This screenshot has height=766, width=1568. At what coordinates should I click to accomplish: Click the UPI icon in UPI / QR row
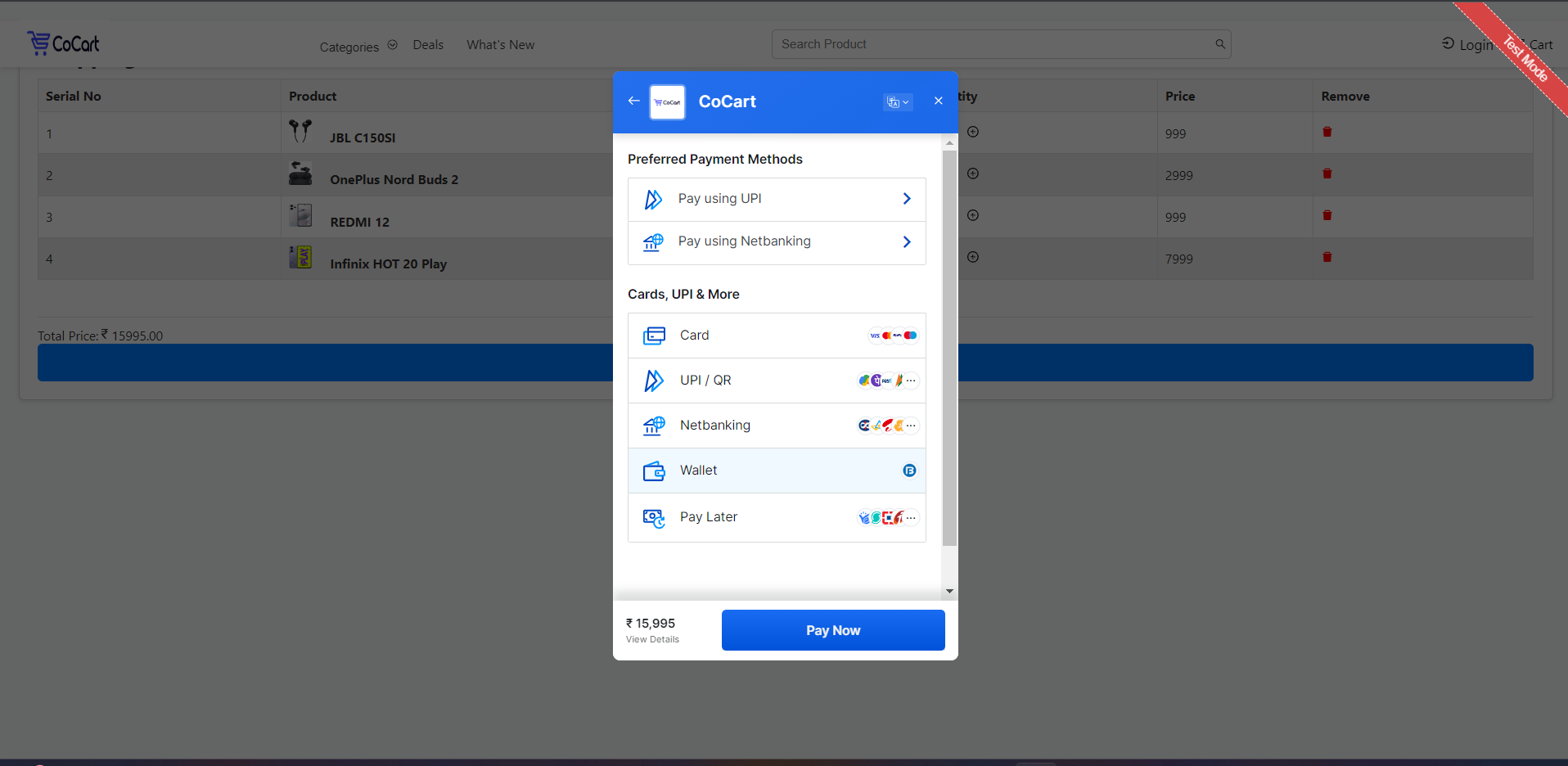(654, 381)
